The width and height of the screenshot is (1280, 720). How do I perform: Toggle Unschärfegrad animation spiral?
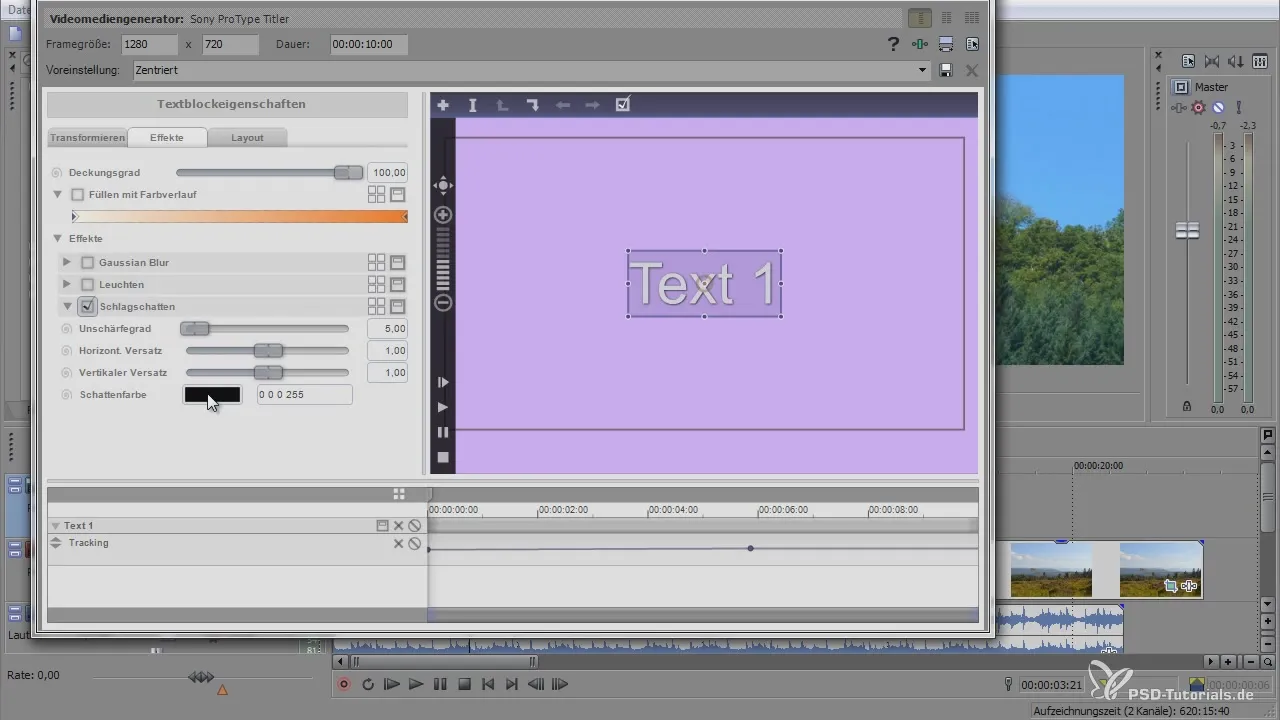click(x=67, y=328)
